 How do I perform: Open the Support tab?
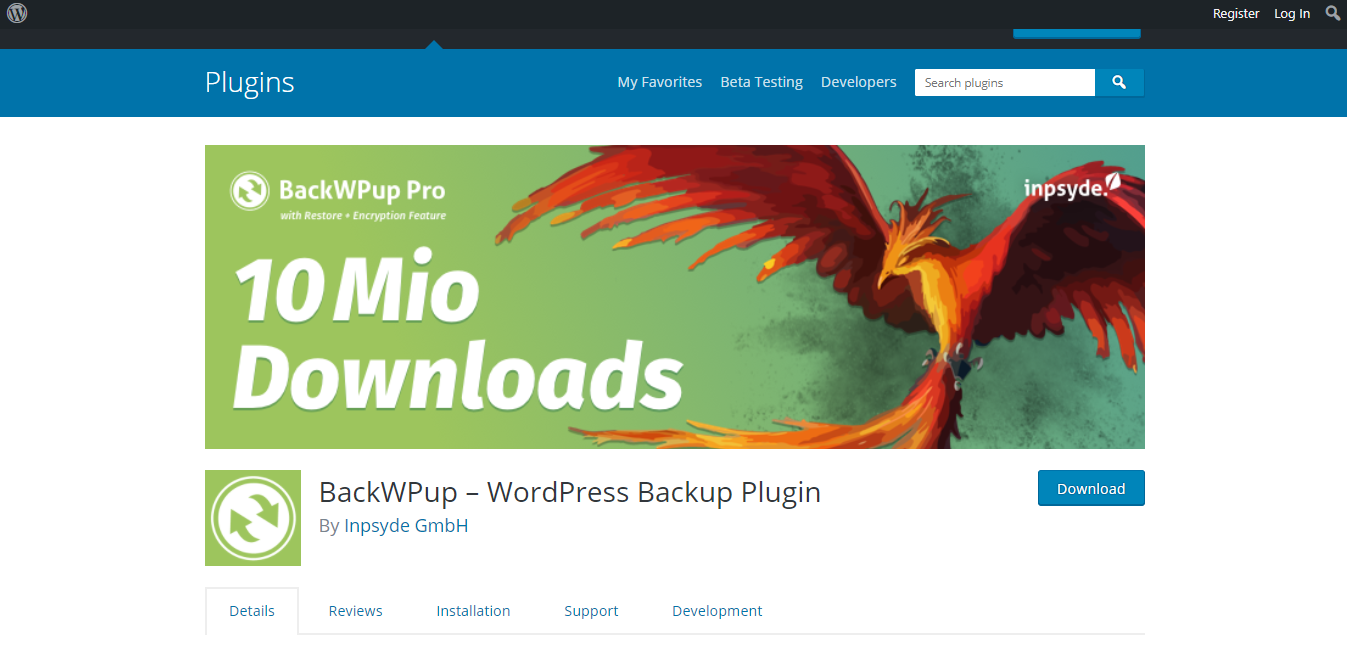tap(591, 610)
